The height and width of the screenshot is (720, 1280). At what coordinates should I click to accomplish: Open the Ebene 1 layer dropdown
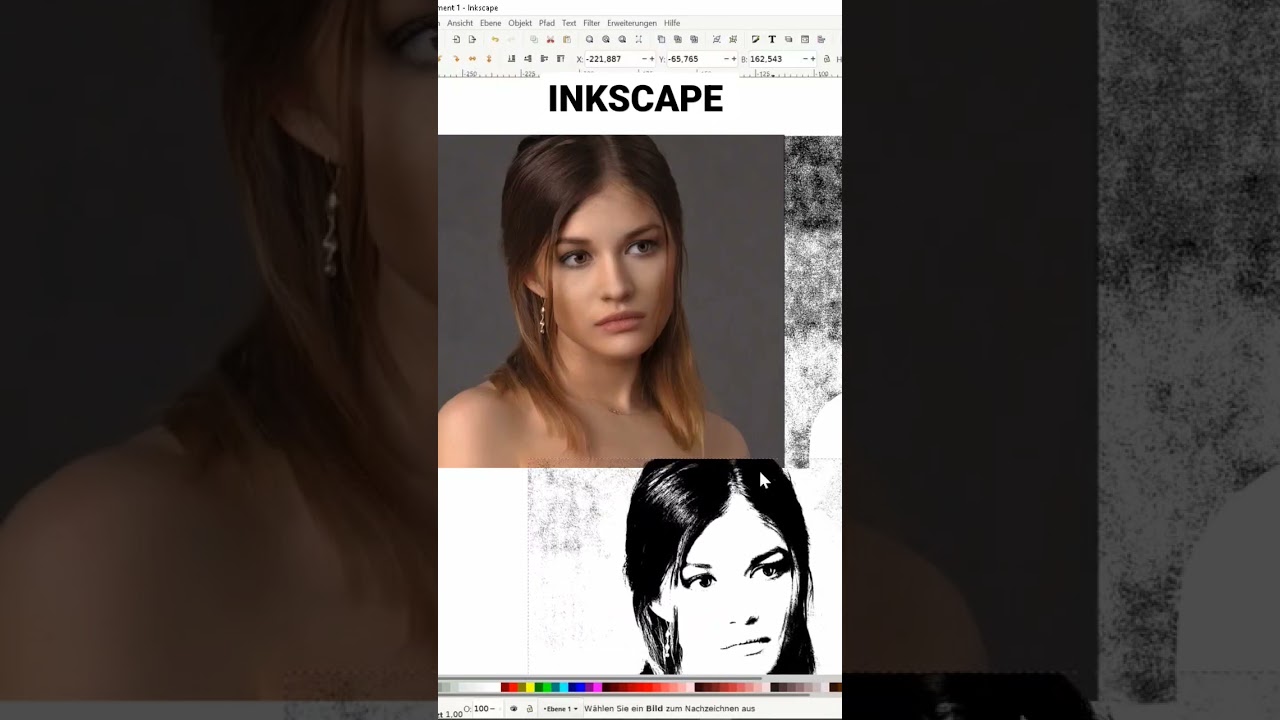[x=561, y=708]
